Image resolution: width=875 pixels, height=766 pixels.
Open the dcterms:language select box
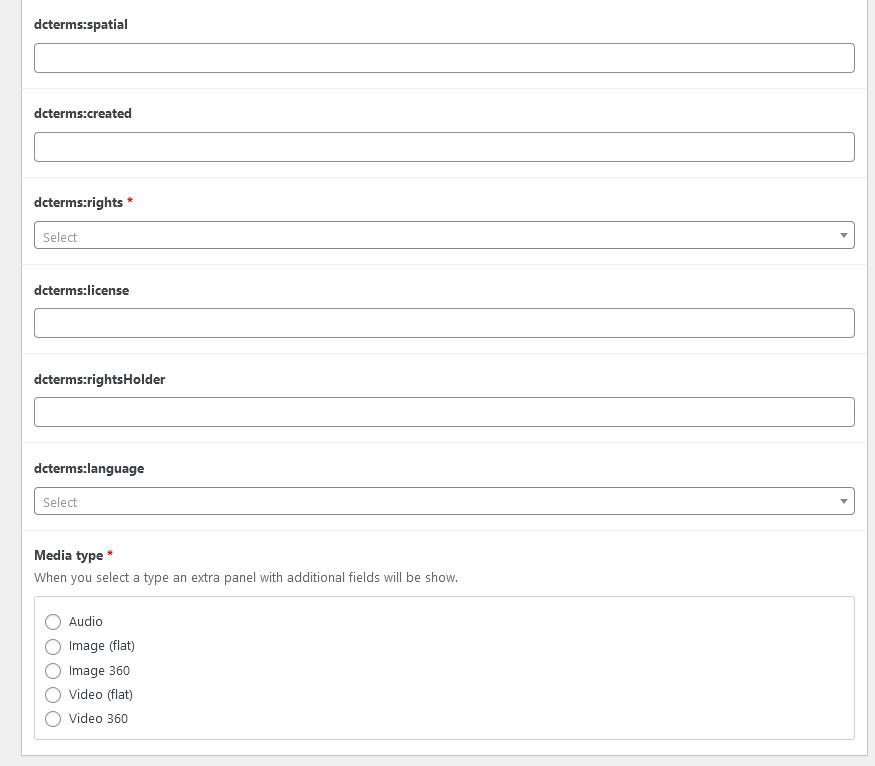coord(444,501)
